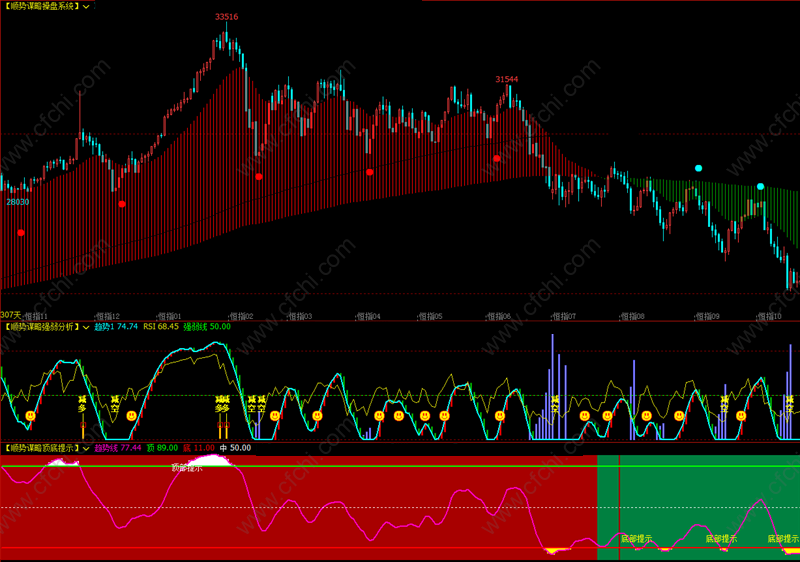
Task: Click the 33516 high price label
Action: point(227,17)
